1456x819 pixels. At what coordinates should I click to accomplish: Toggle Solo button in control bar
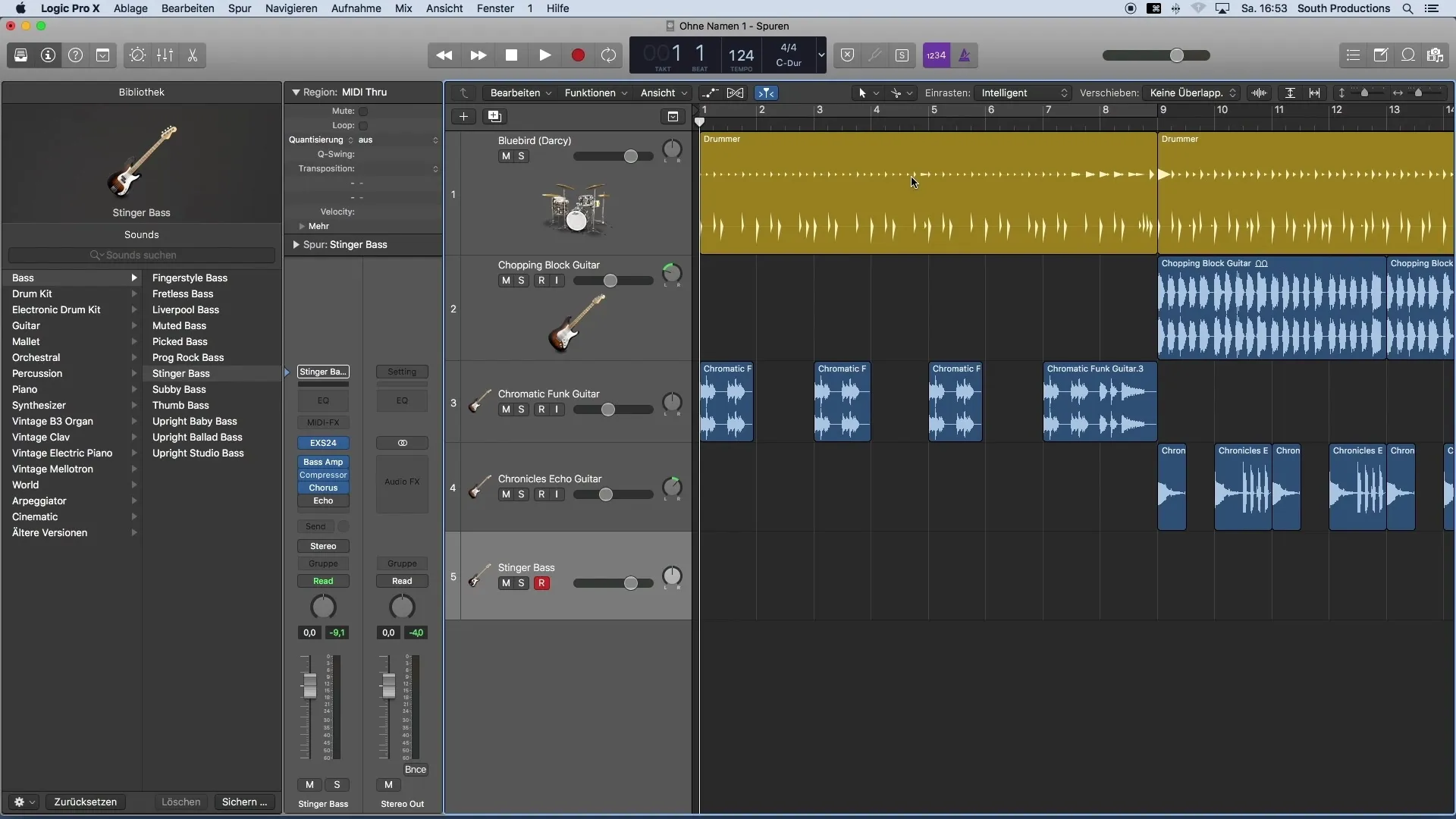coord(902,55)
